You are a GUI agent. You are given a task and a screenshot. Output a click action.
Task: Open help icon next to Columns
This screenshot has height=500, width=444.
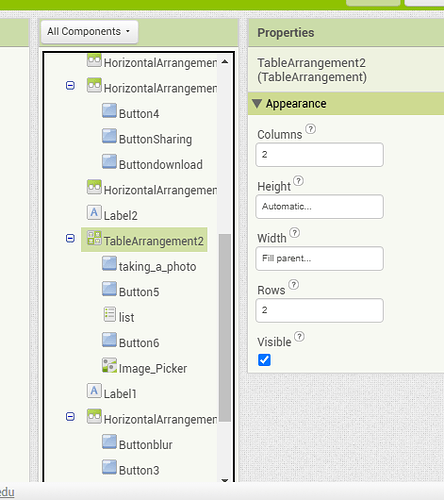pyautogui.click(x=311, y=129)
